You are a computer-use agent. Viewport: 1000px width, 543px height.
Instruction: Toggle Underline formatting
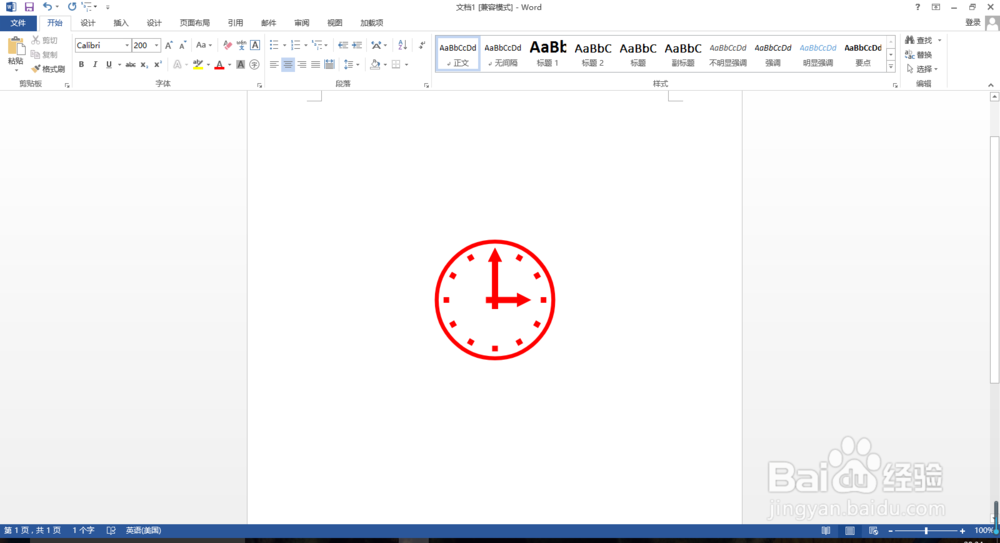coord(109,64)
